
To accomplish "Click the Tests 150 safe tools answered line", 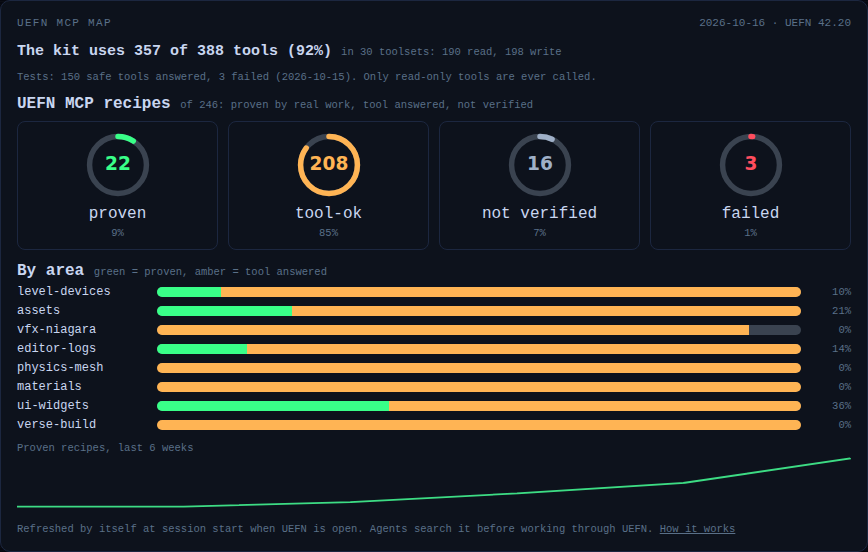I will [x=306, y=76].
